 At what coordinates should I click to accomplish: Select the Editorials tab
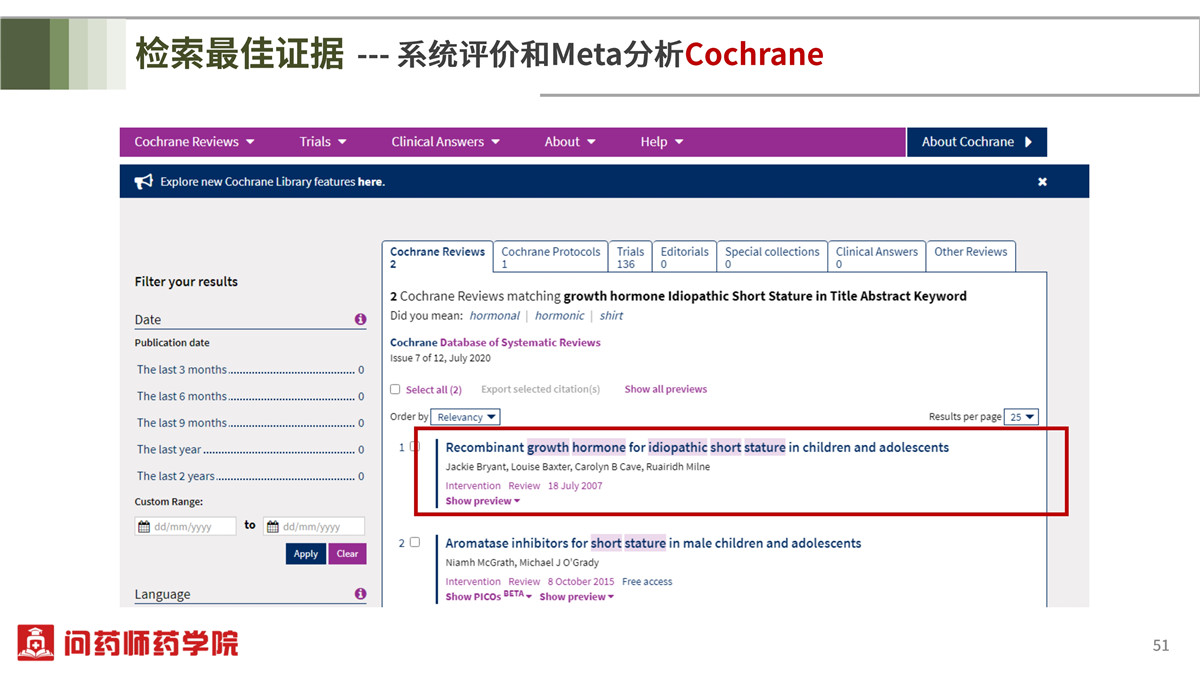tap(684, 257)
